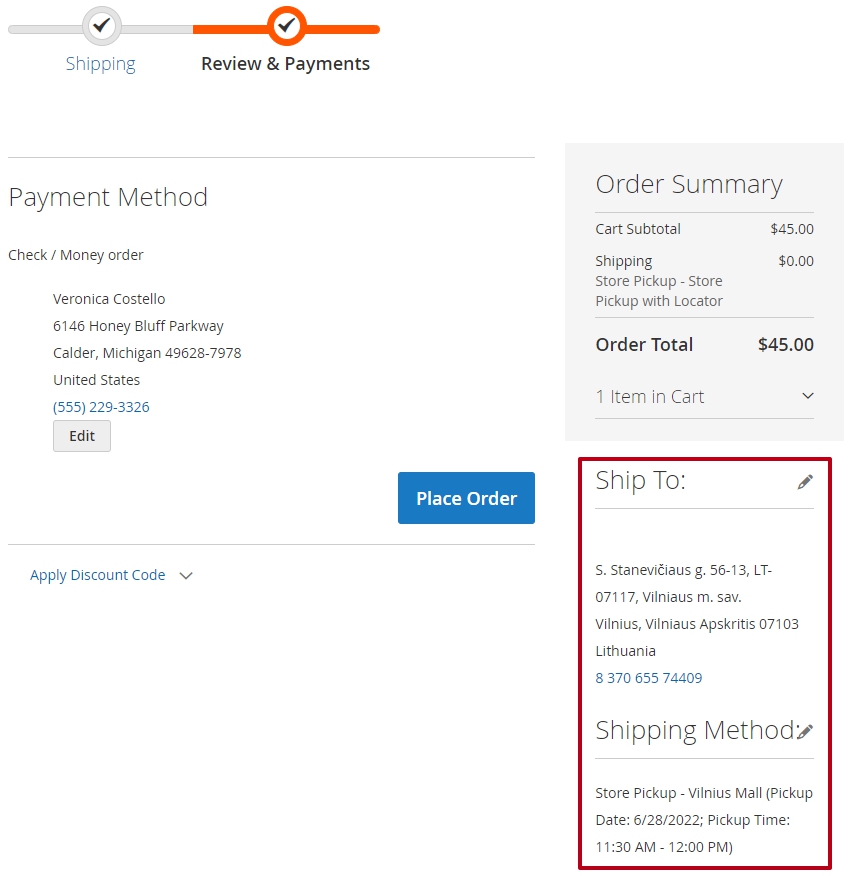
Task: Click Edit under the billing address
Action: [82, 436]
